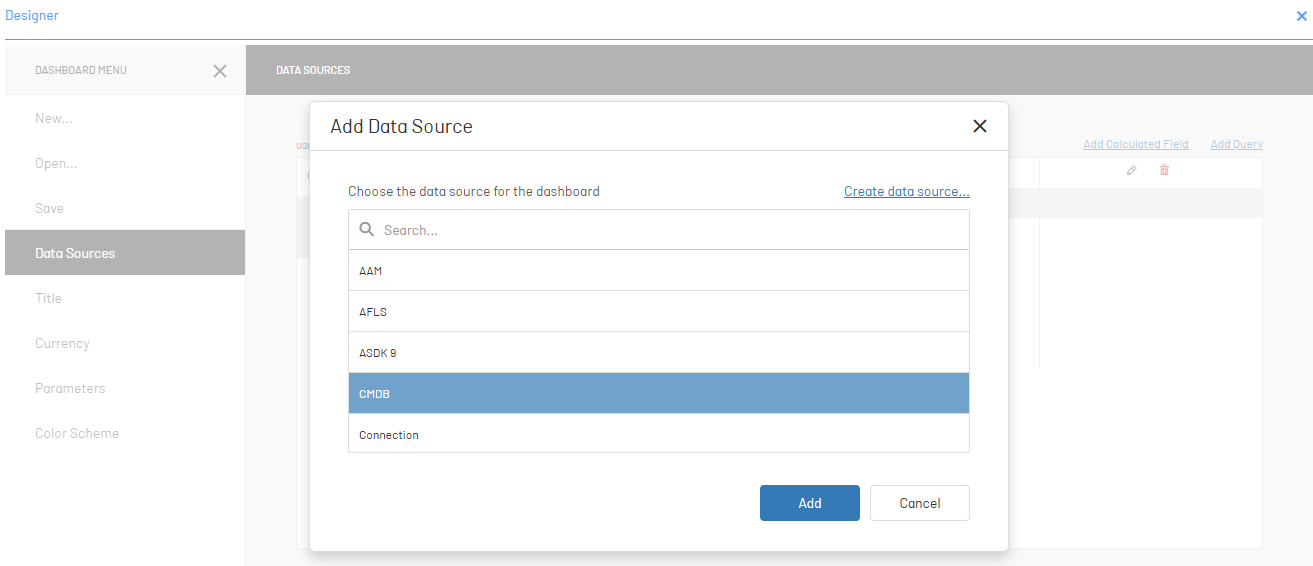Screen dimensions: 1313x566
Task: Click the Add Query link
Action: point(1236,145)
